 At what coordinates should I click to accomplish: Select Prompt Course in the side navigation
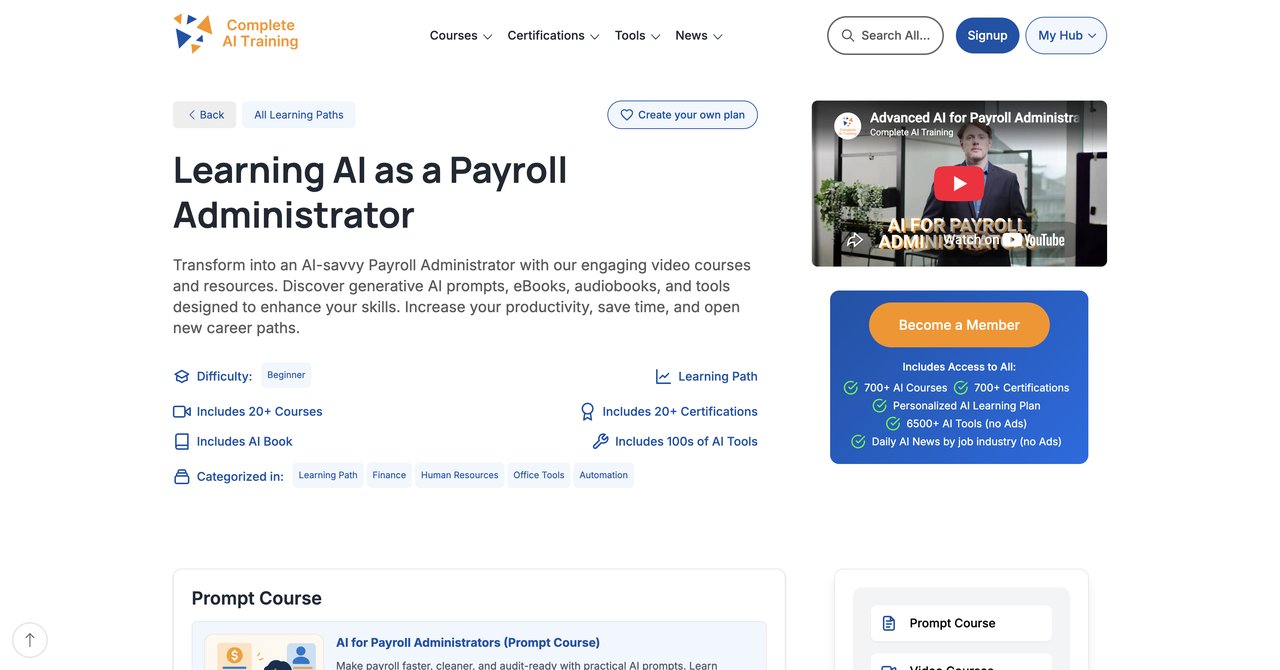coord(961,623)
